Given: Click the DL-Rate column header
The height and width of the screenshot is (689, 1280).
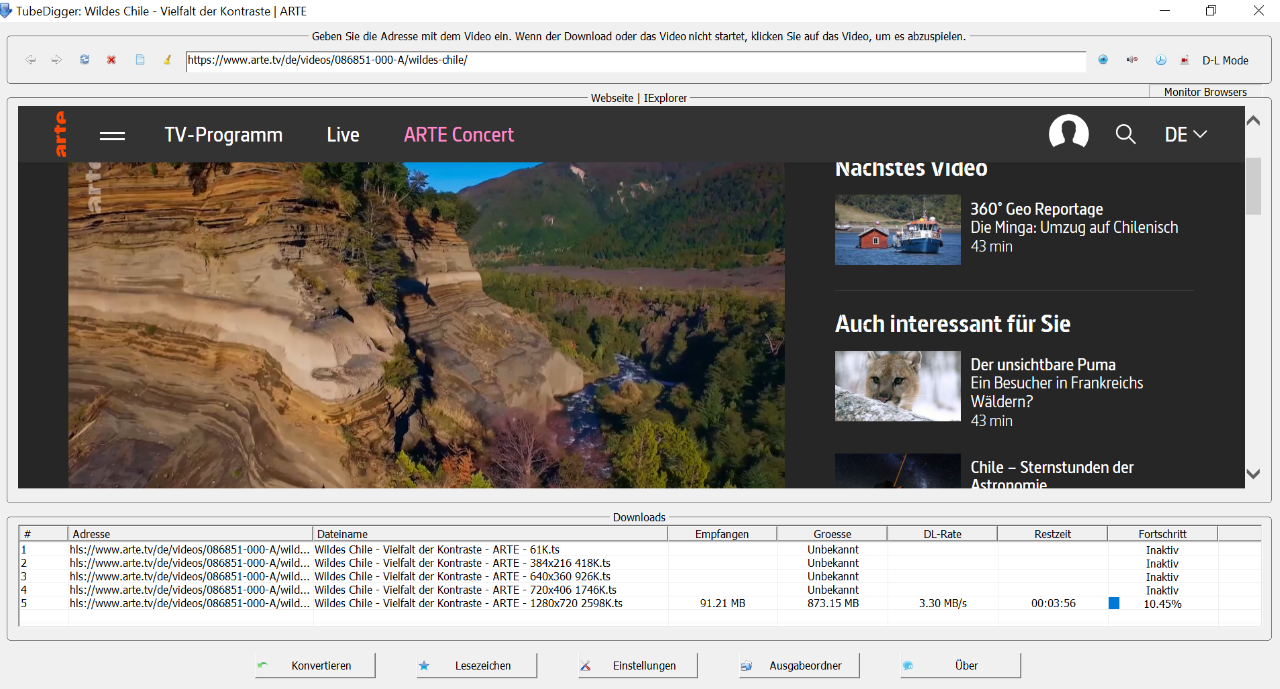Looking at the screenshot, I should click(942, 534).
